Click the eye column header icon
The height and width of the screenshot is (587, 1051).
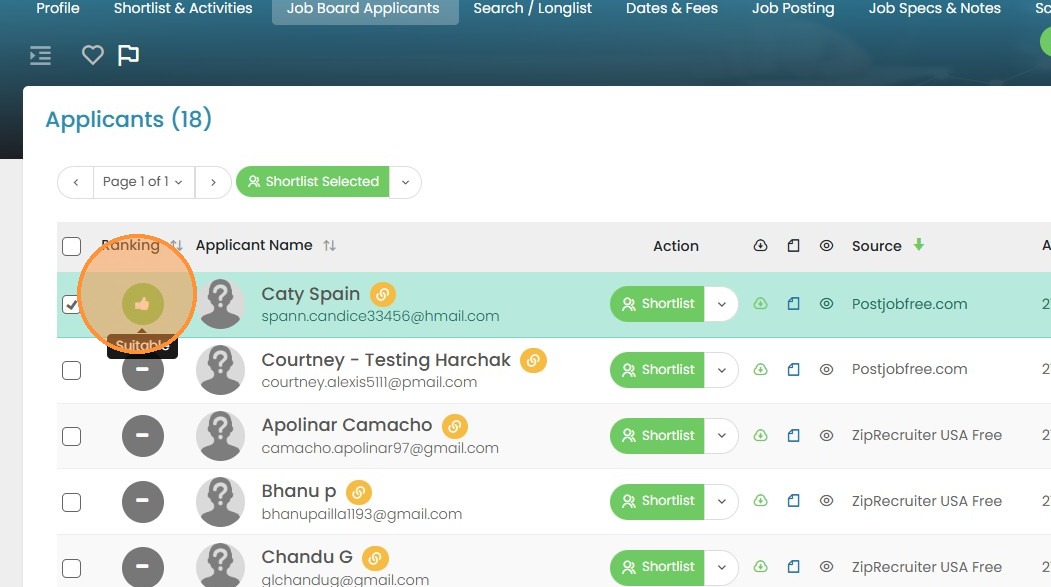(x=826, y=246)
